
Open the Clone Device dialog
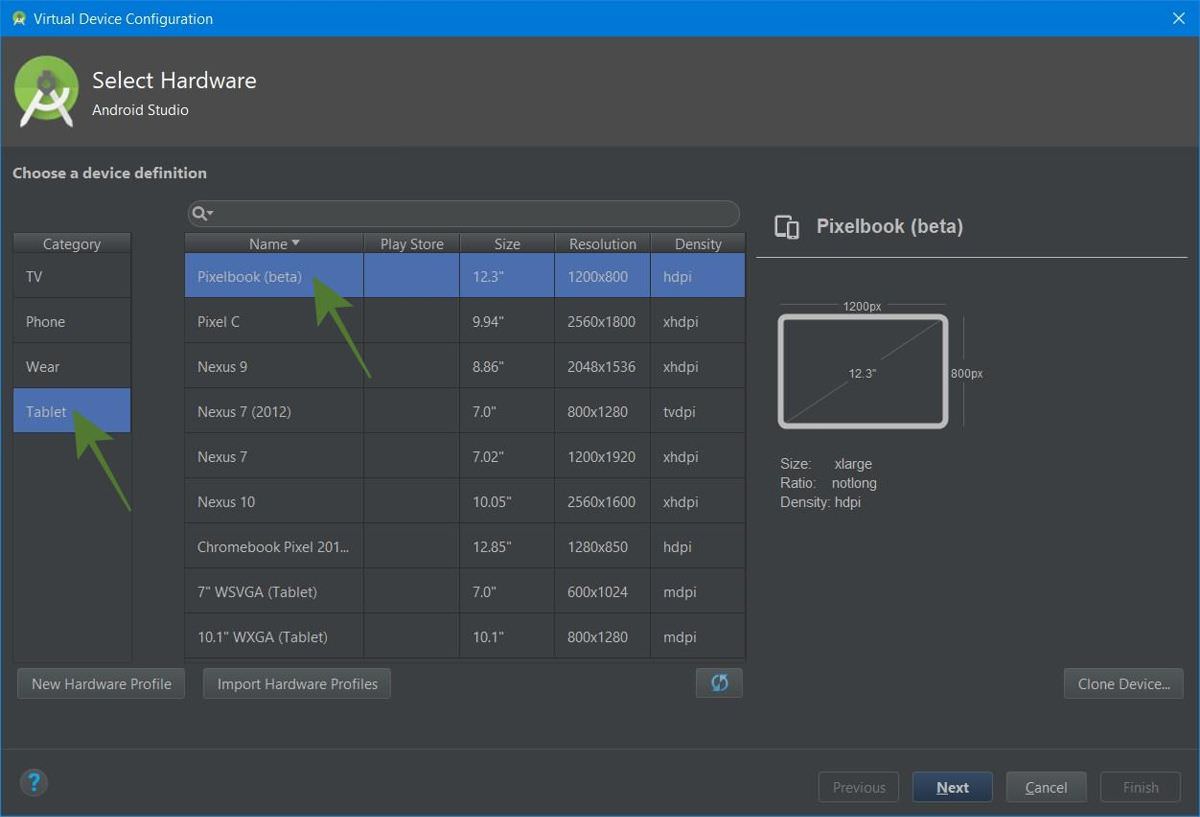1123,683
